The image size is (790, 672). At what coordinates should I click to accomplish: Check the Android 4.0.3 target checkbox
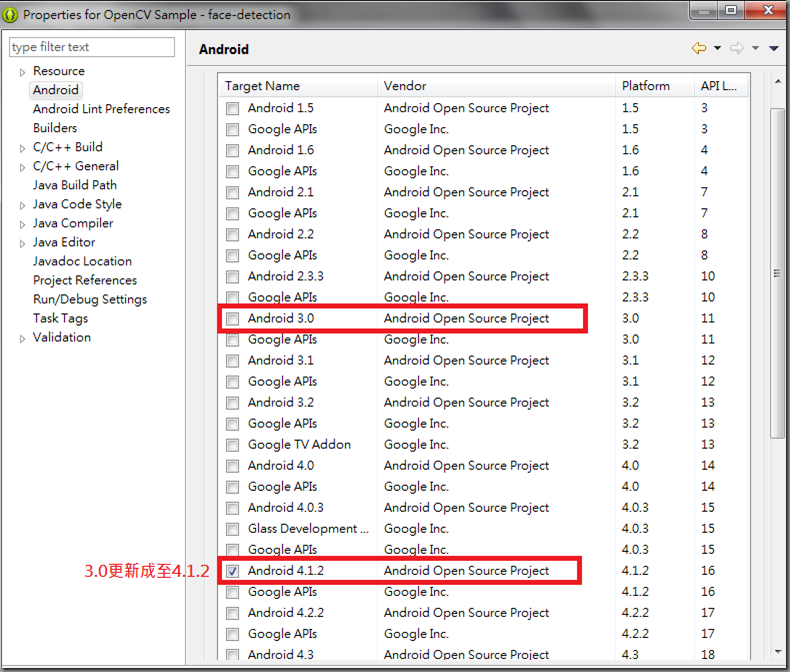coord(232,508)
